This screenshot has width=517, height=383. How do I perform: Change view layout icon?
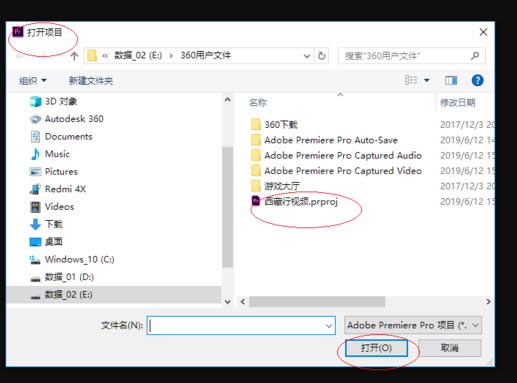411,80
